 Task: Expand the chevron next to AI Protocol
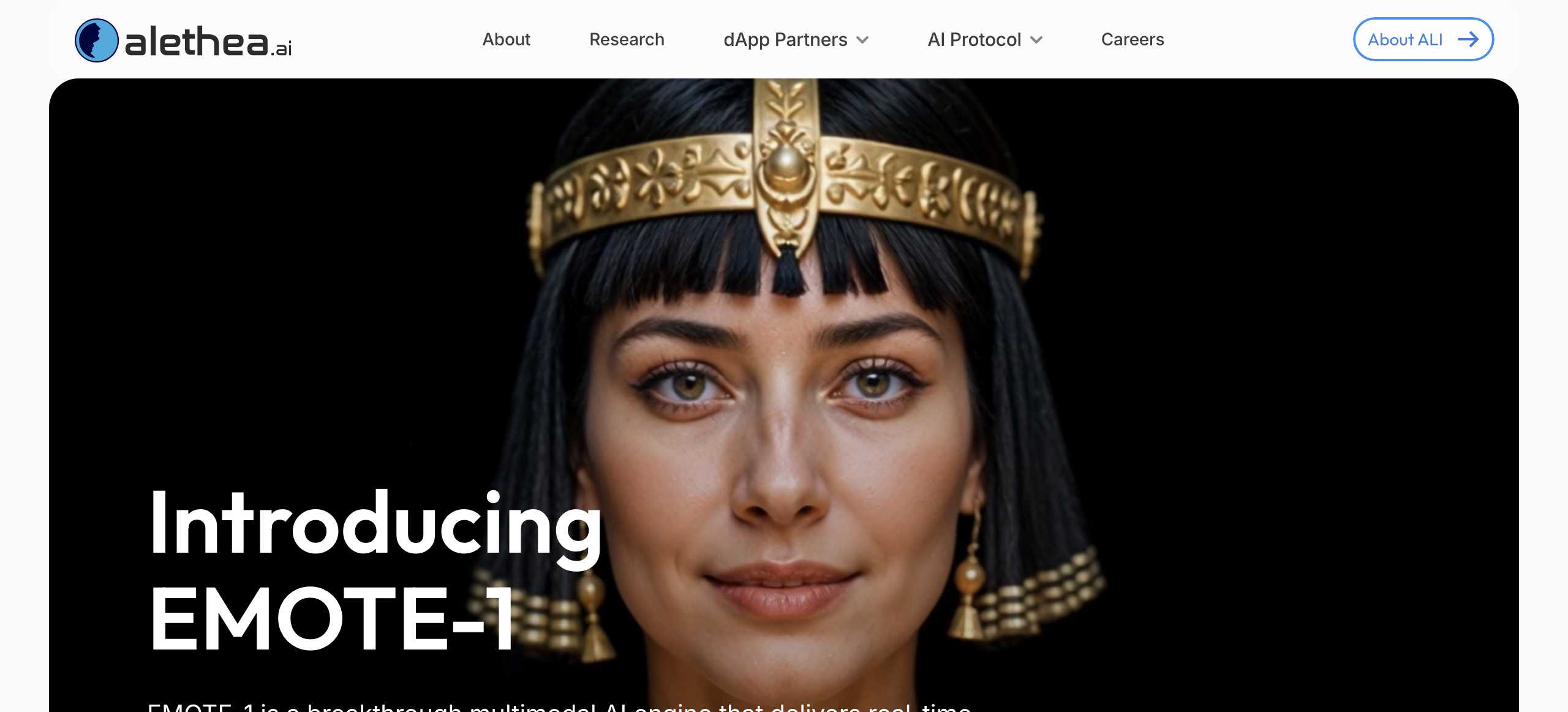pyautogui.click(x=1036, y=40)
